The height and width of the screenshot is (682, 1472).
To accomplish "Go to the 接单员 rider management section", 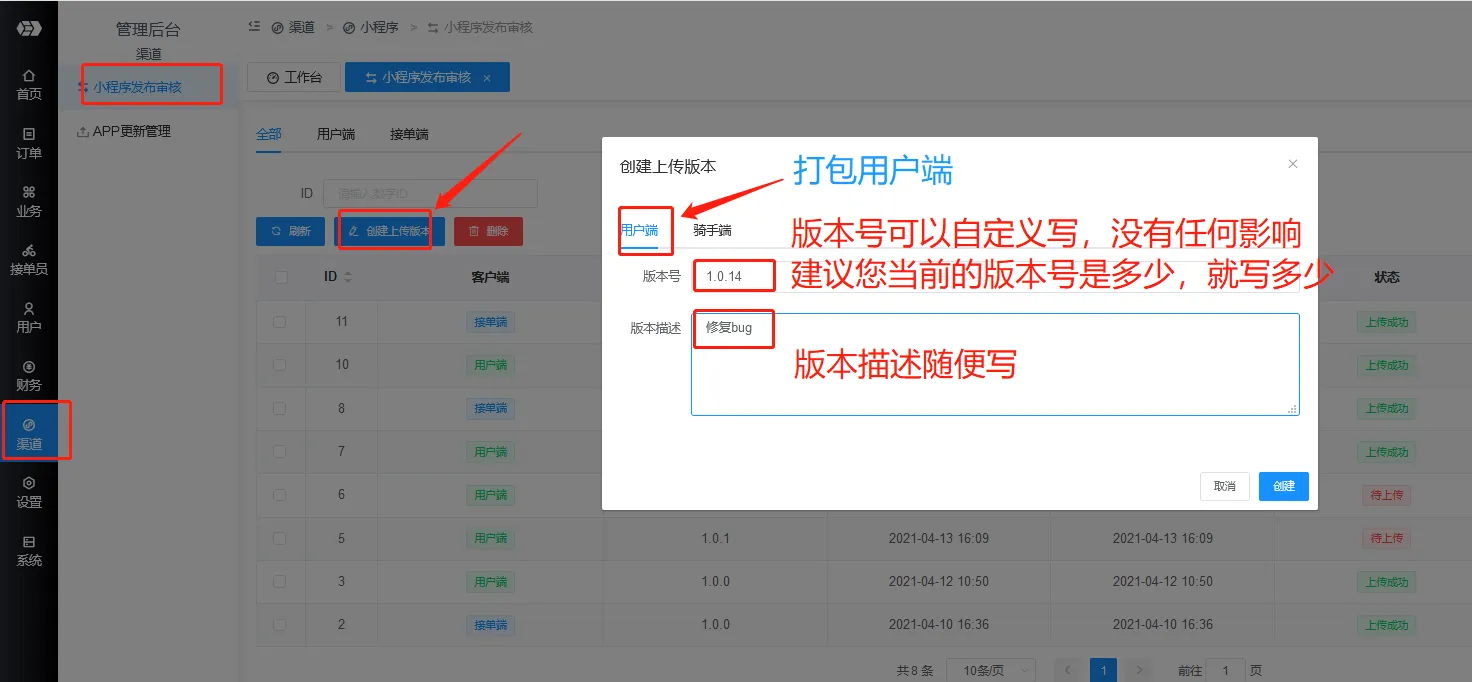I will (28, 259).
